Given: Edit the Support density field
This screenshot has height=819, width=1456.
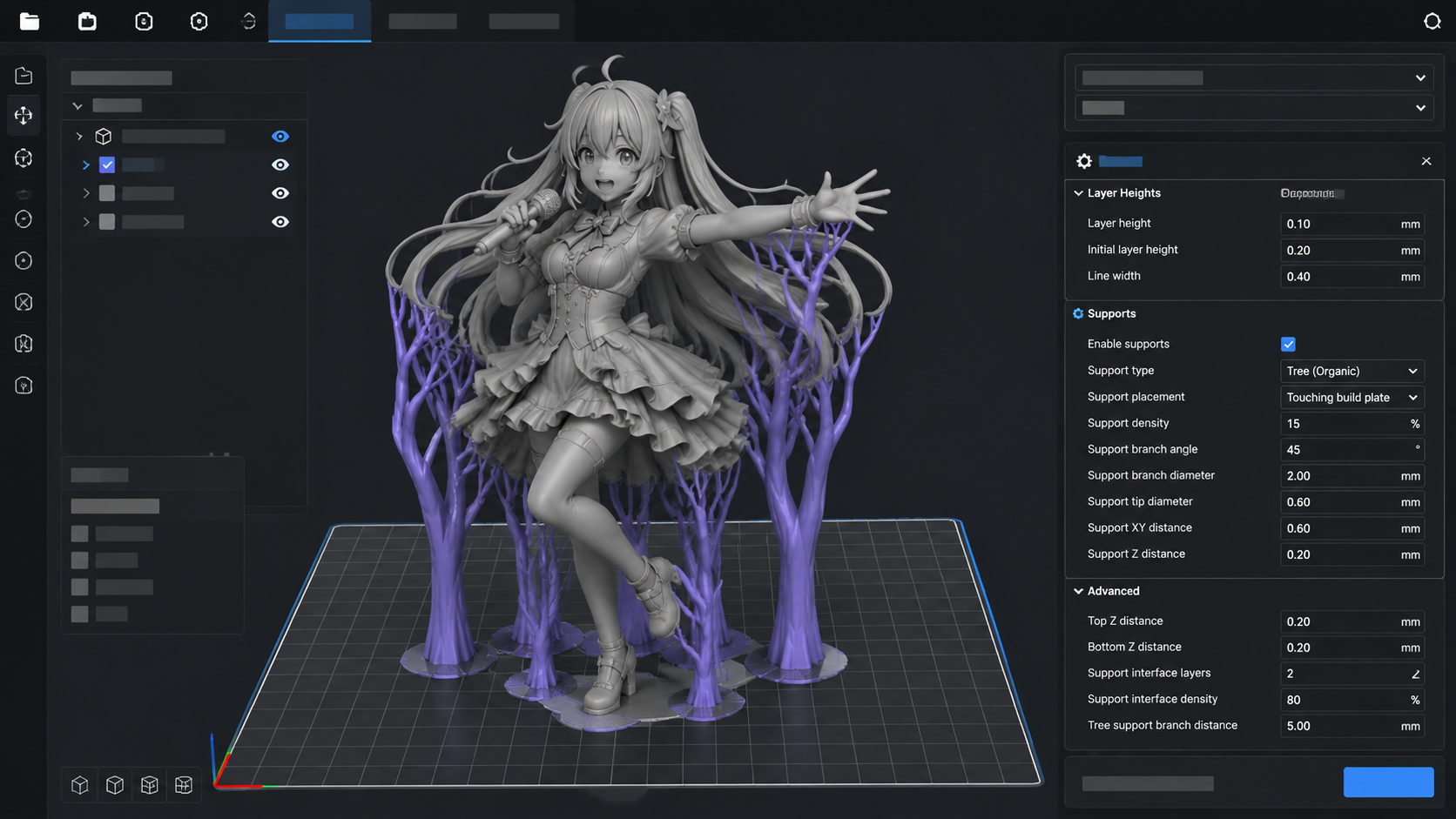Looking at the screenshot, I should tap(1352, 423).
